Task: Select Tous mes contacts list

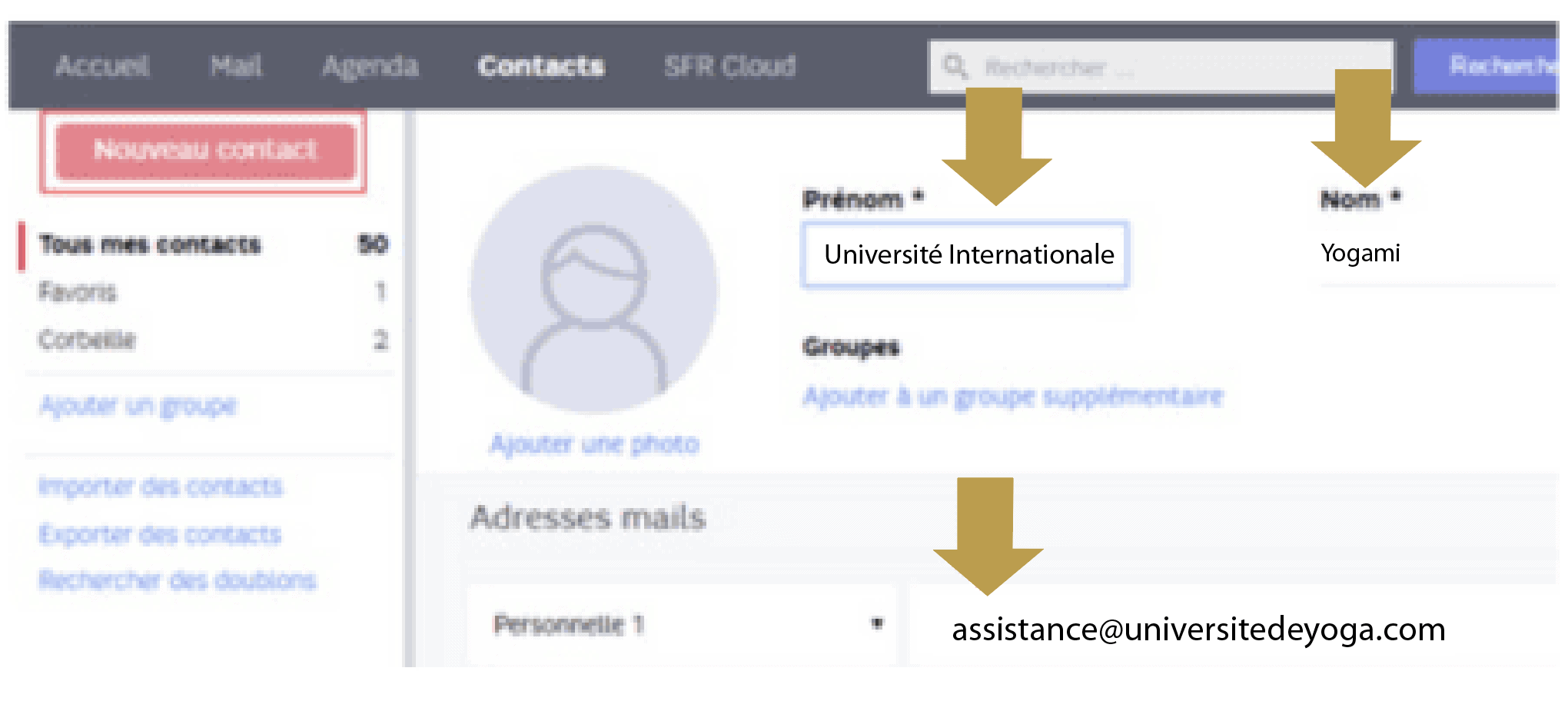Action: pos(150,244)
